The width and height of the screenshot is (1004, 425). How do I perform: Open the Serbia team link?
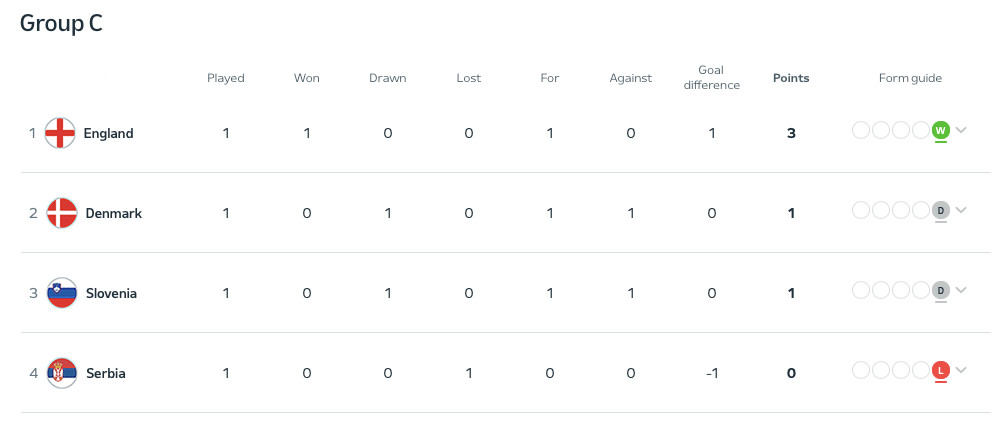coord(105,373)
